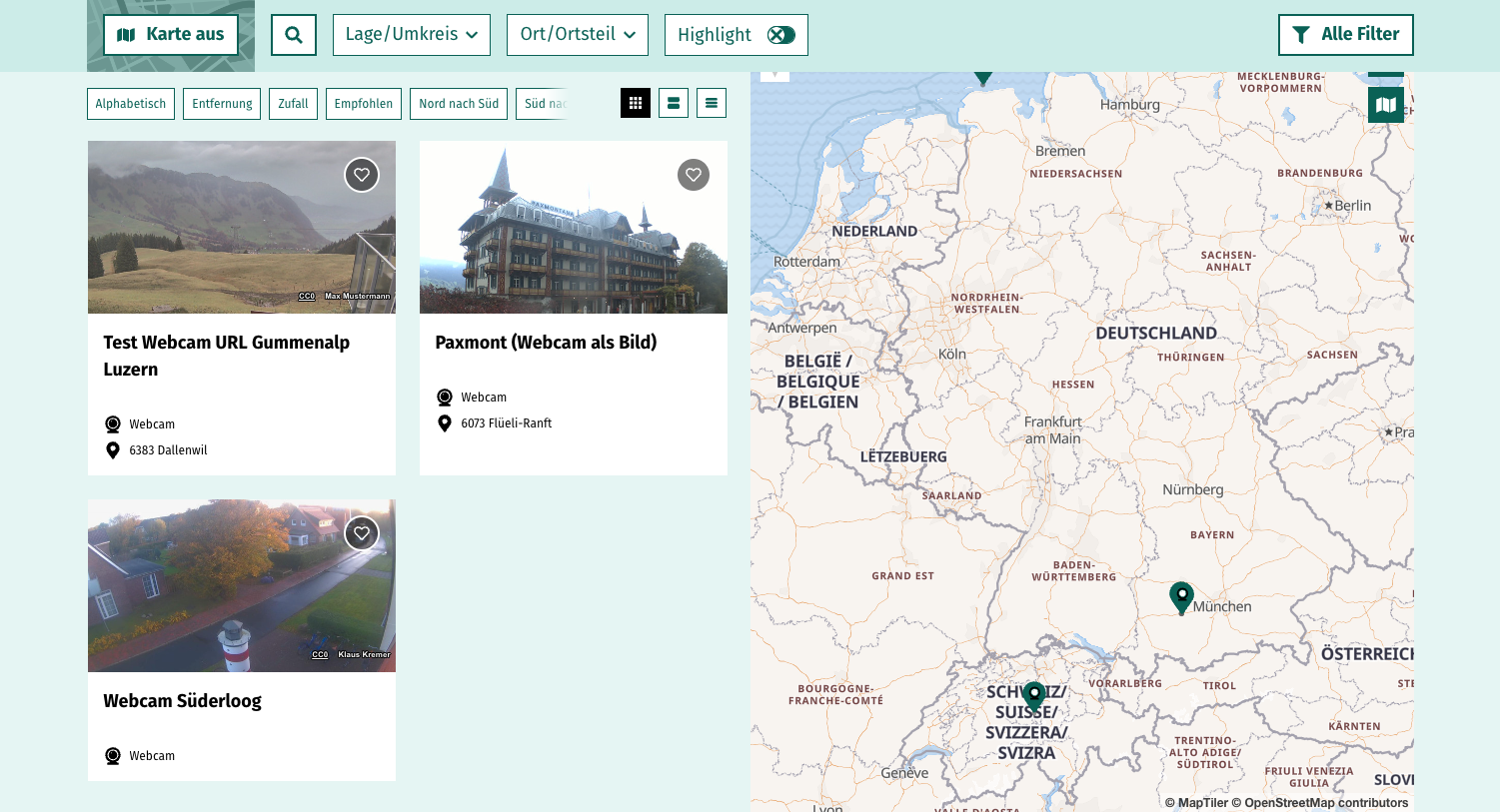Toggle the Highlight switch
The image size is (1500, 812).
click(x=781, y=35)
